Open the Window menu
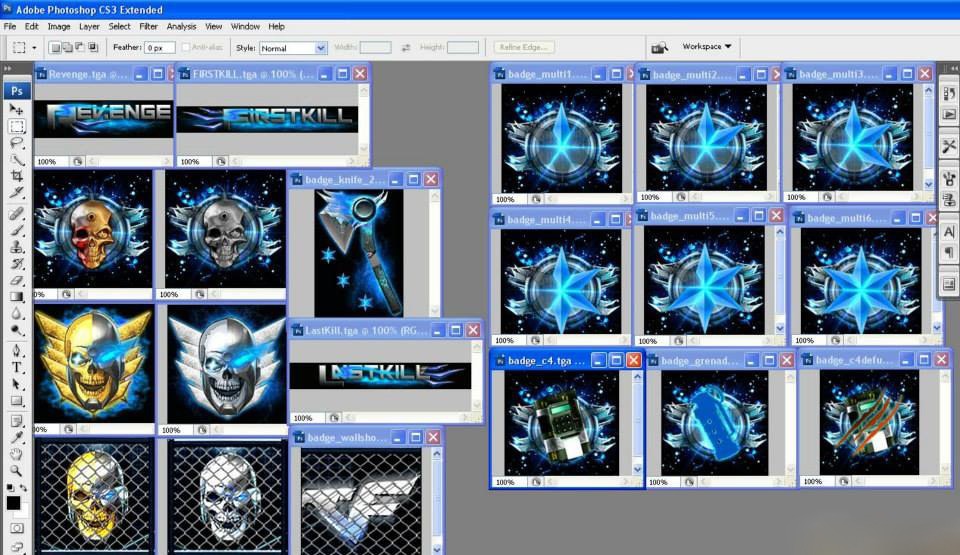The image size is (960, 555). [x=245, y=26]
